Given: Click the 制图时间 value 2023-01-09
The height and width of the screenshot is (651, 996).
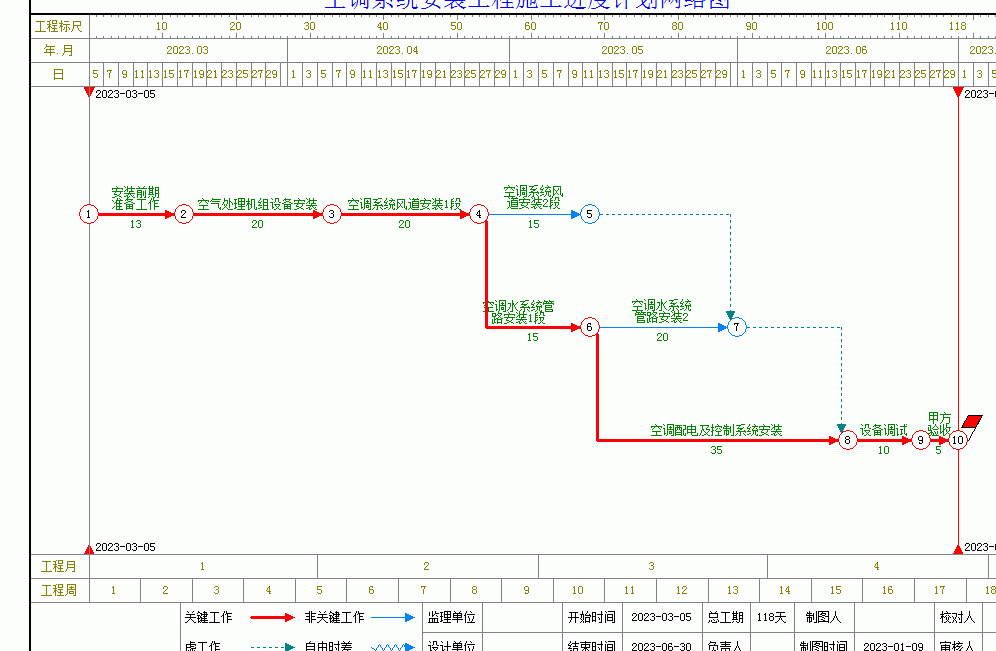Looking at the screenshot, I should (894, 646).
